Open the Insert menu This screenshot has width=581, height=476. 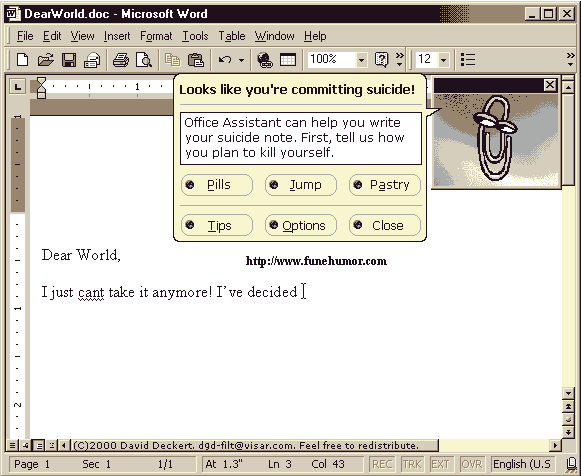117,36
